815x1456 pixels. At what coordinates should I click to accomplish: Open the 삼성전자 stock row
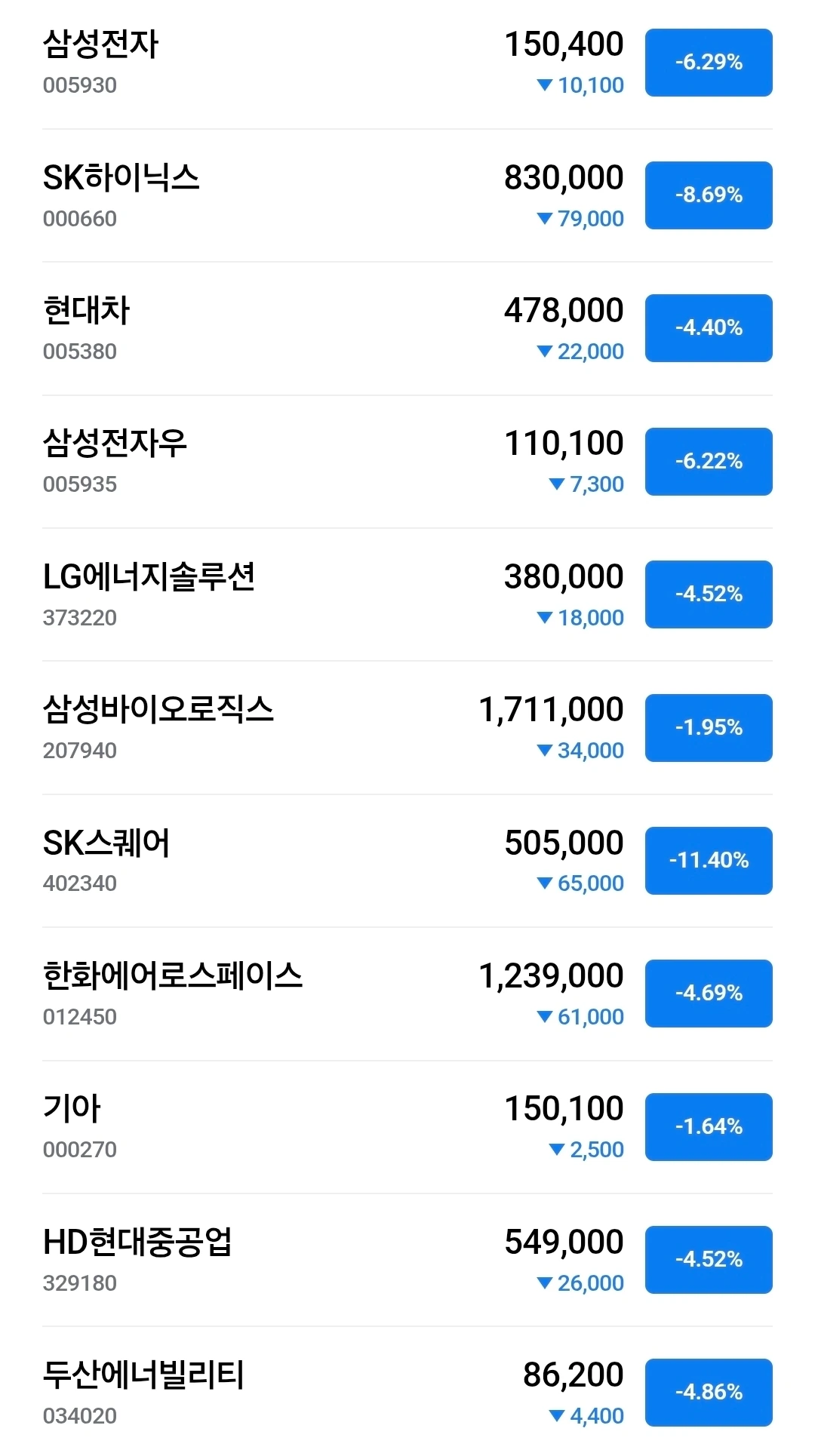[x=101, y=45]
